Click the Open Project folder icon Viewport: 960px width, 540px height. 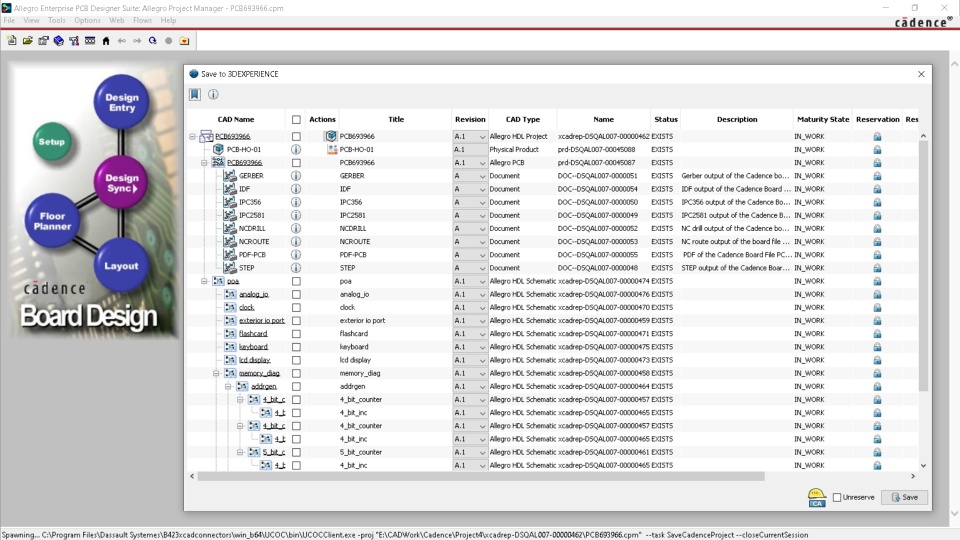(x=28, y=40)
